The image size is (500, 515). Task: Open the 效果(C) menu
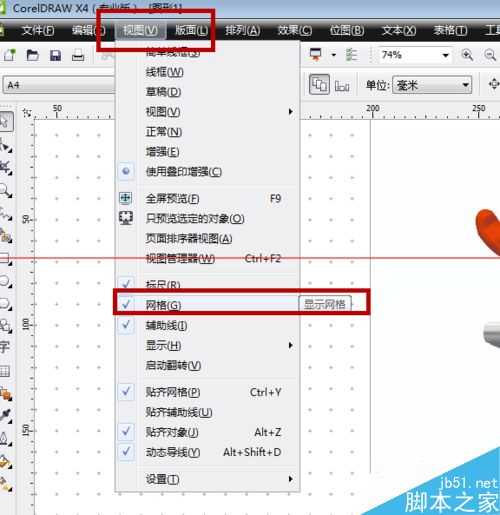[295, 31]
